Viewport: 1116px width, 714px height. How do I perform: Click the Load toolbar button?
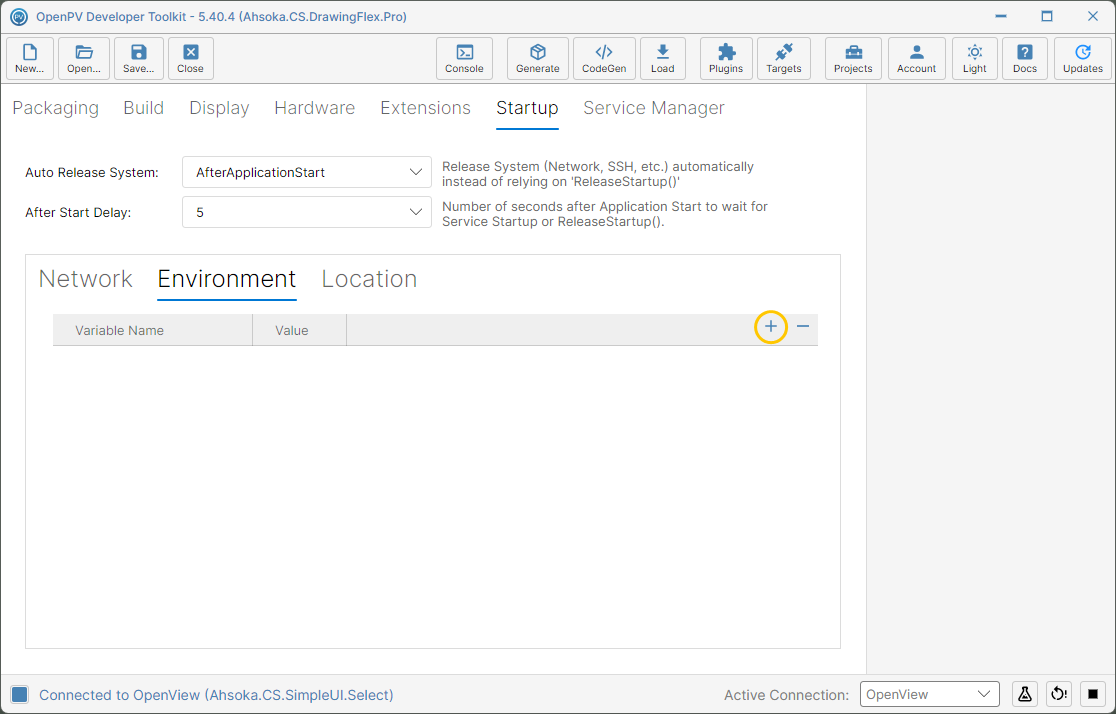[663, 58]
